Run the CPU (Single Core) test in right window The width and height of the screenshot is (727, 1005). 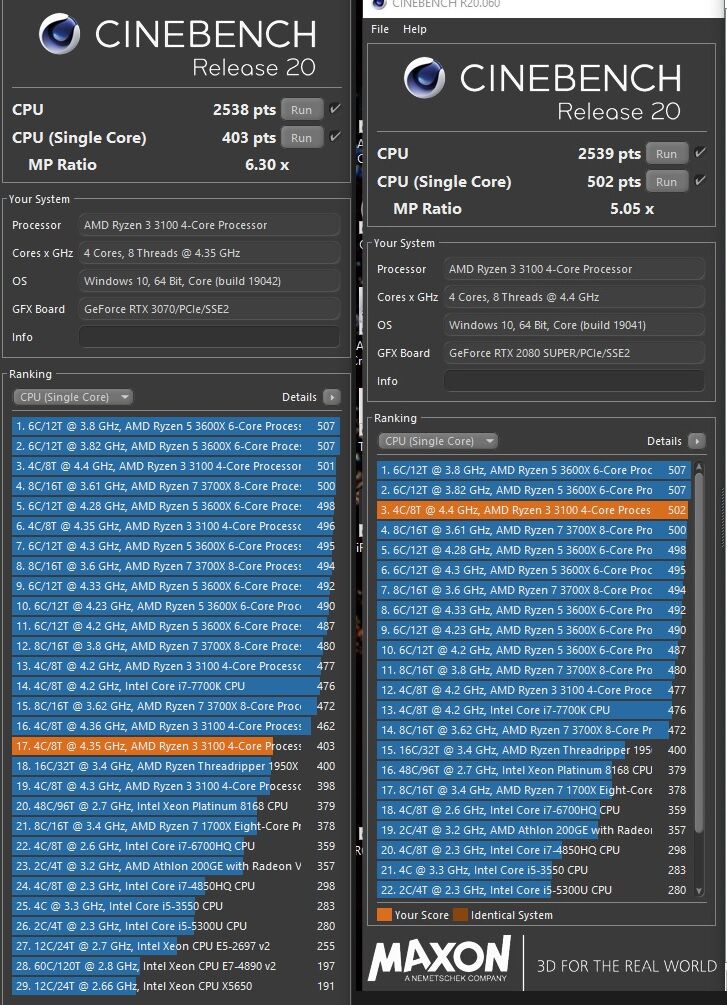(666, 182)
